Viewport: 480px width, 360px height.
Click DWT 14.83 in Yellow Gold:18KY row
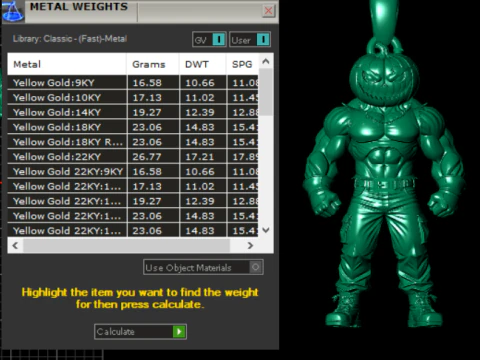pyautogui.click(x=200, y=127)
